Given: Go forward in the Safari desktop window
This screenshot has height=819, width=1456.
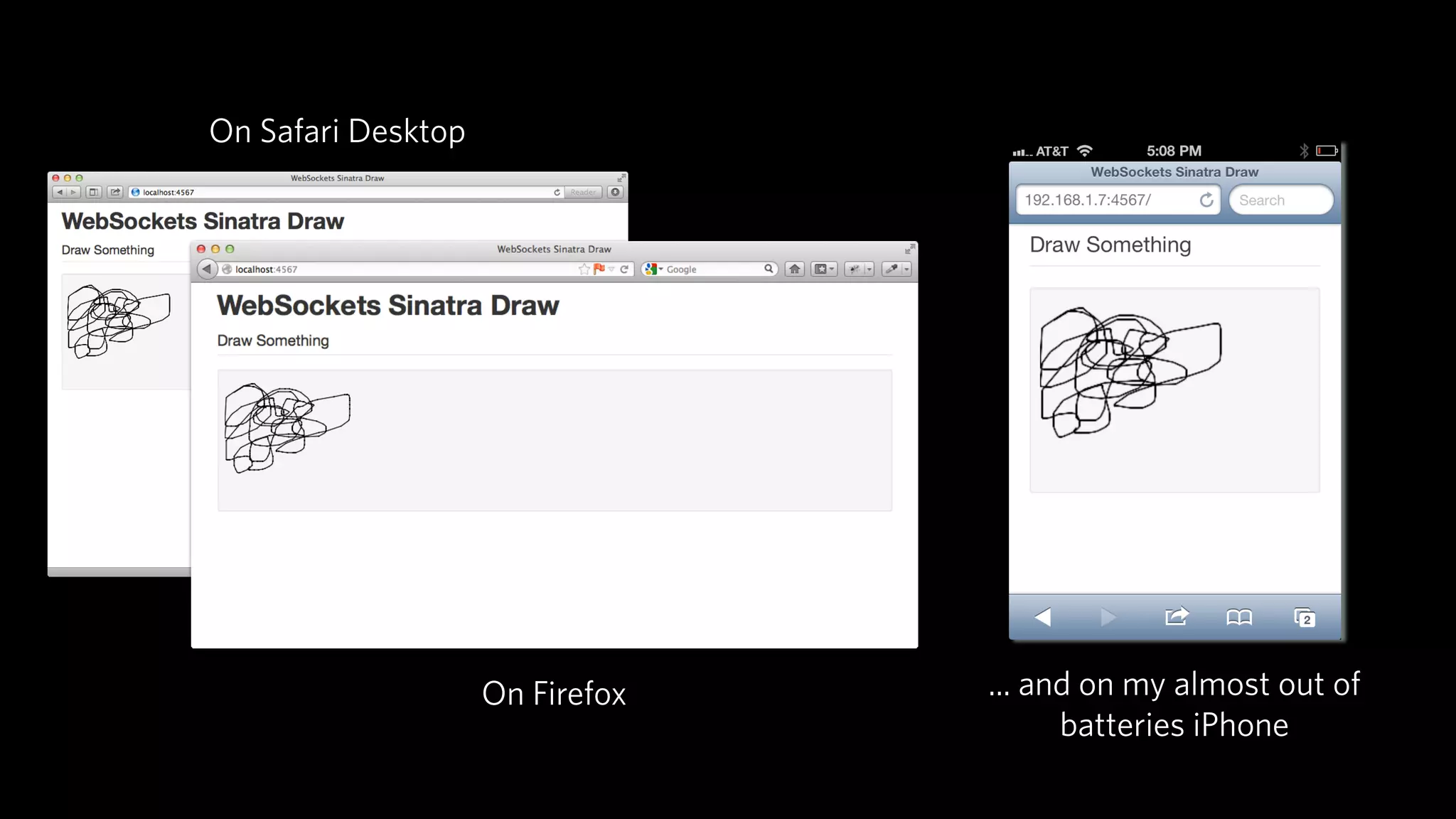Looking at the screenshot, I should pyautogui.click(x=73, y=192).
